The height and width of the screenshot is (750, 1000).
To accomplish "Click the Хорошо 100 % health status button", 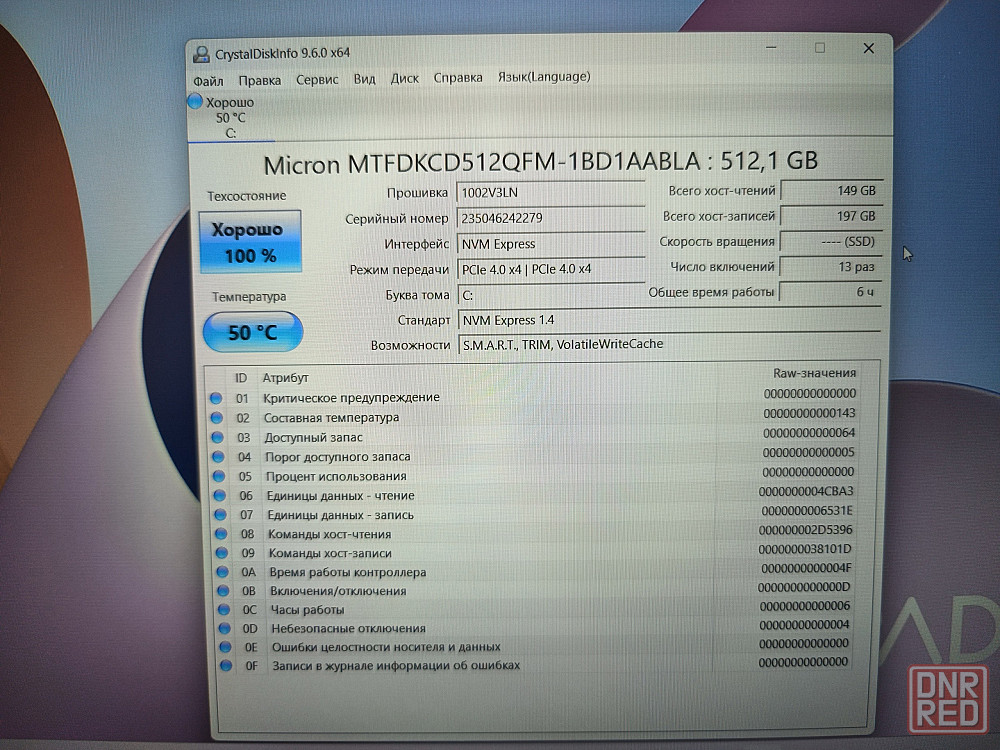I will (x=250, y=242).
